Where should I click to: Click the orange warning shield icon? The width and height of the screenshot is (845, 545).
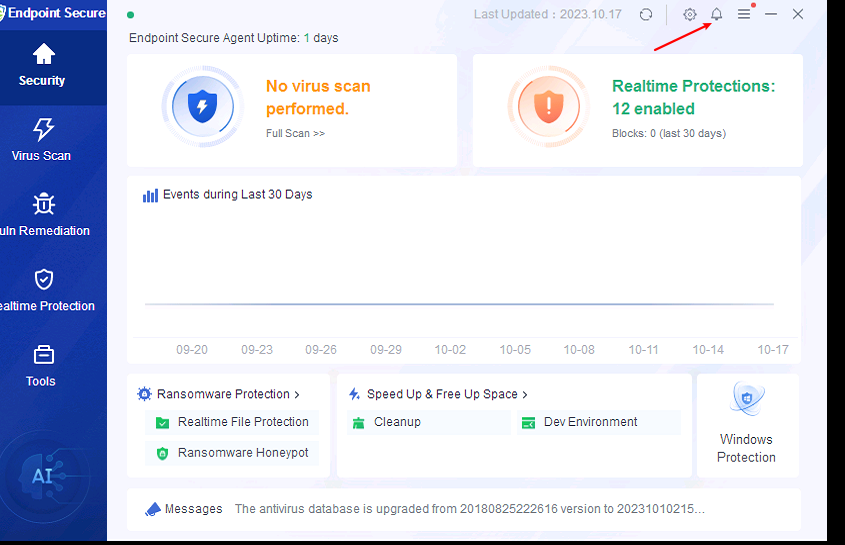pos(549,107)
